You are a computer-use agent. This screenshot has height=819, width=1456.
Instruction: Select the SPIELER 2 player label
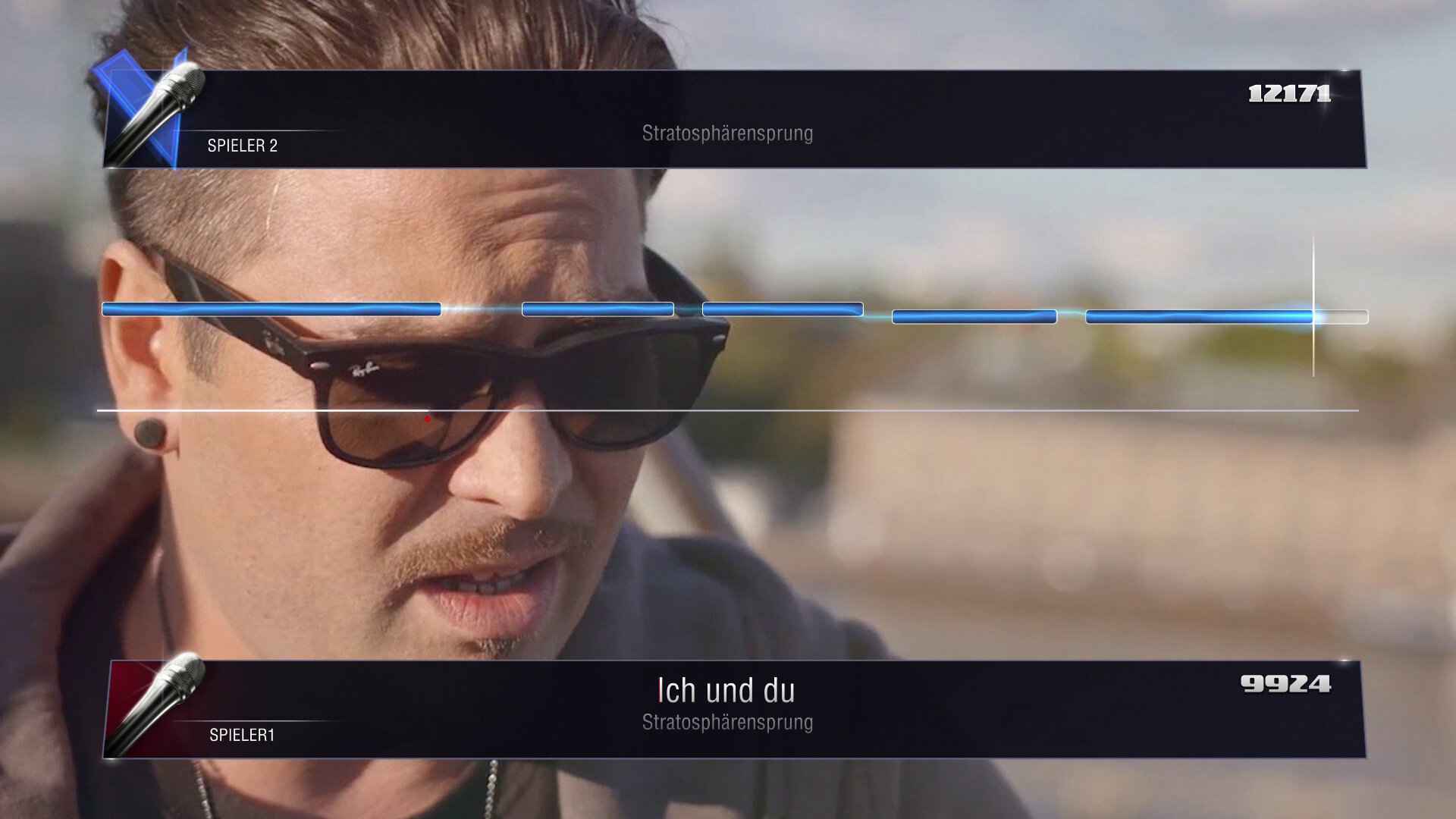tap(243, 146)
